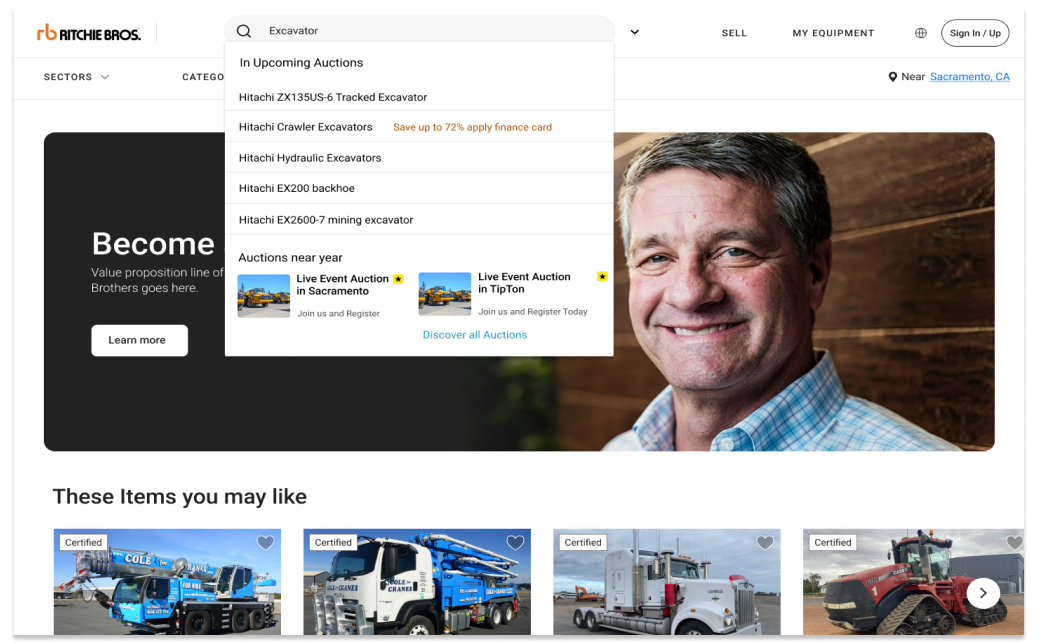Open My Equipment

click(834, 33)
